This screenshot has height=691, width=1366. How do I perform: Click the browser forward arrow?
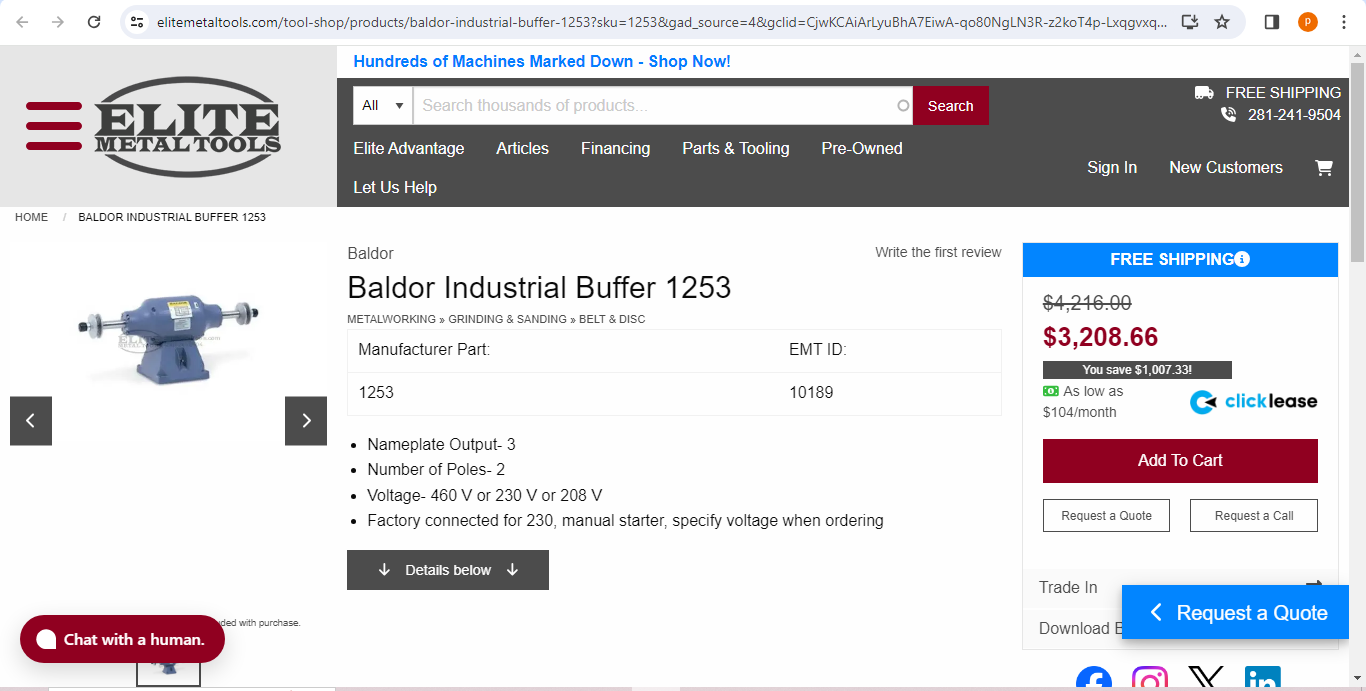58,22
